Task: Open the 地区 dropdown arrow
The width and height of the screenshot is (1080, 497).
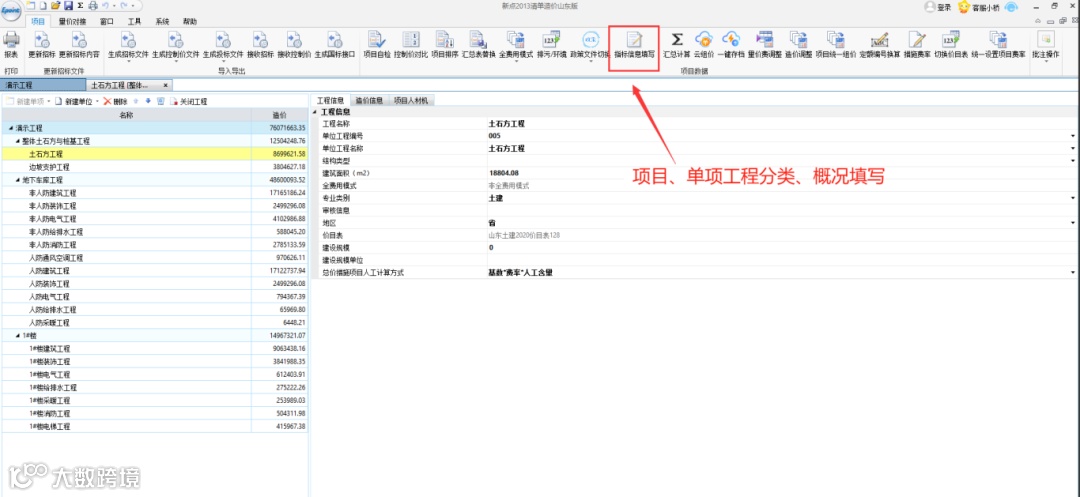Action: pyautogui.click(x=1072, y=223)
